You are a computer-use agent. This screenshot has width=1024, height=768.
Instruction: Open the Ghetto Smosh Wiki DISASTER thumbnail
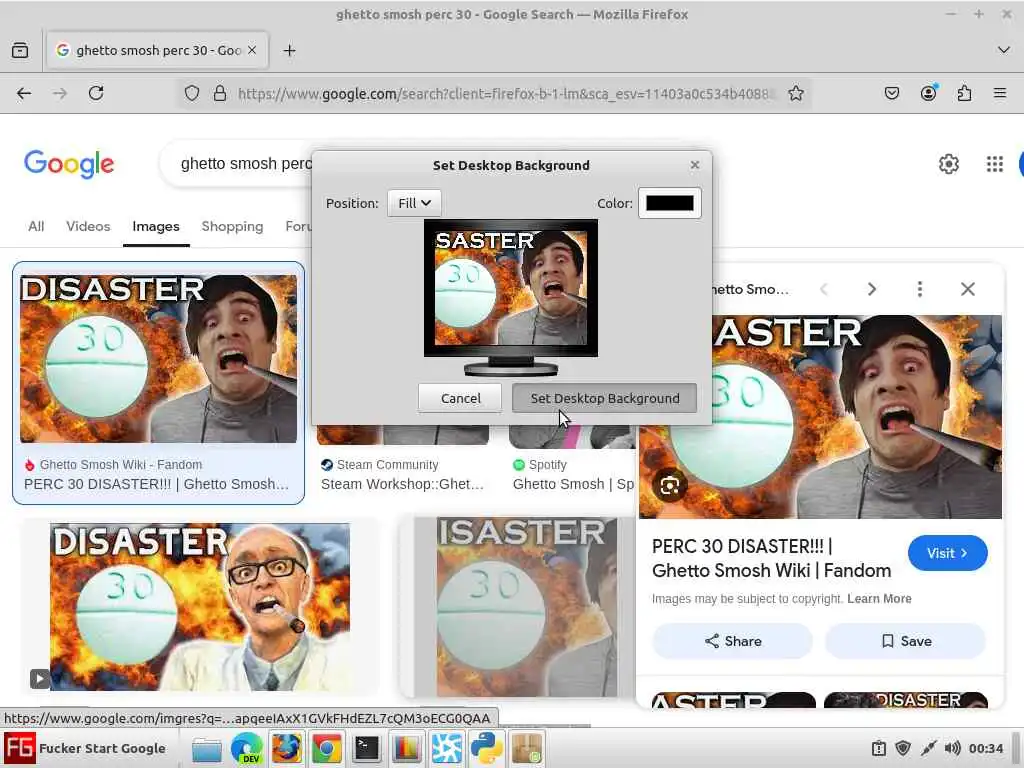(158, 359)
